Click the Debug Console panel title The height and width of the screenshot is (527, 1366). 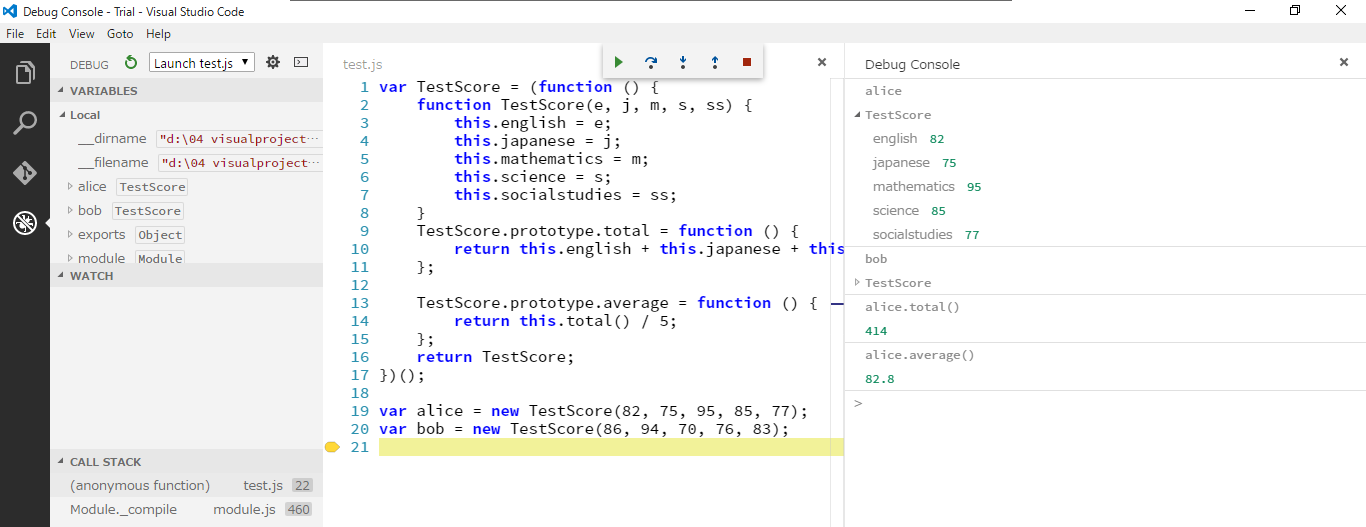912,64
